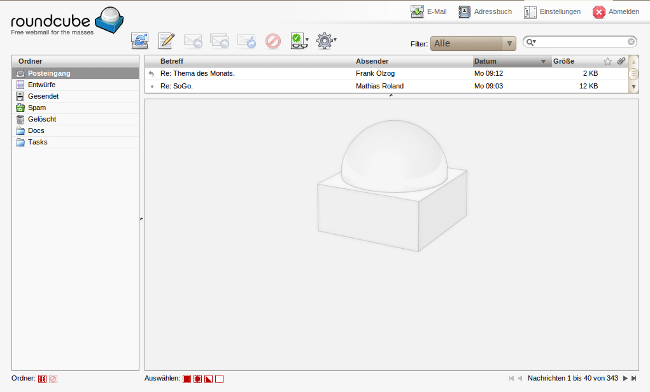
Task: Select all messages with first Auswählen icon
Action: (187, 379)
